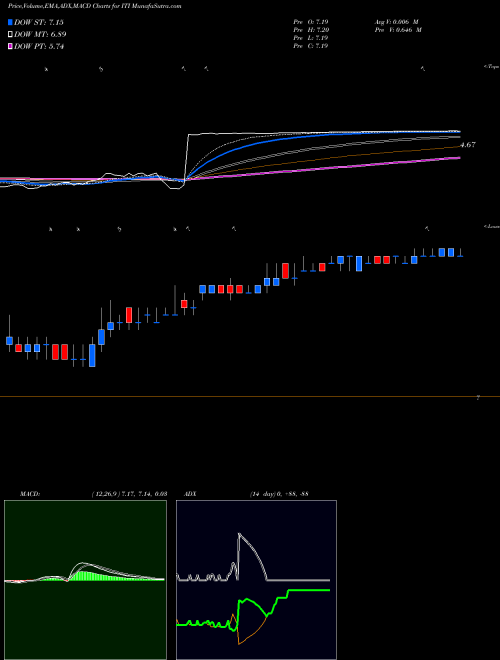Click the blue DOW ST legend swatch

pyautogui.click(x=10, y=22)
